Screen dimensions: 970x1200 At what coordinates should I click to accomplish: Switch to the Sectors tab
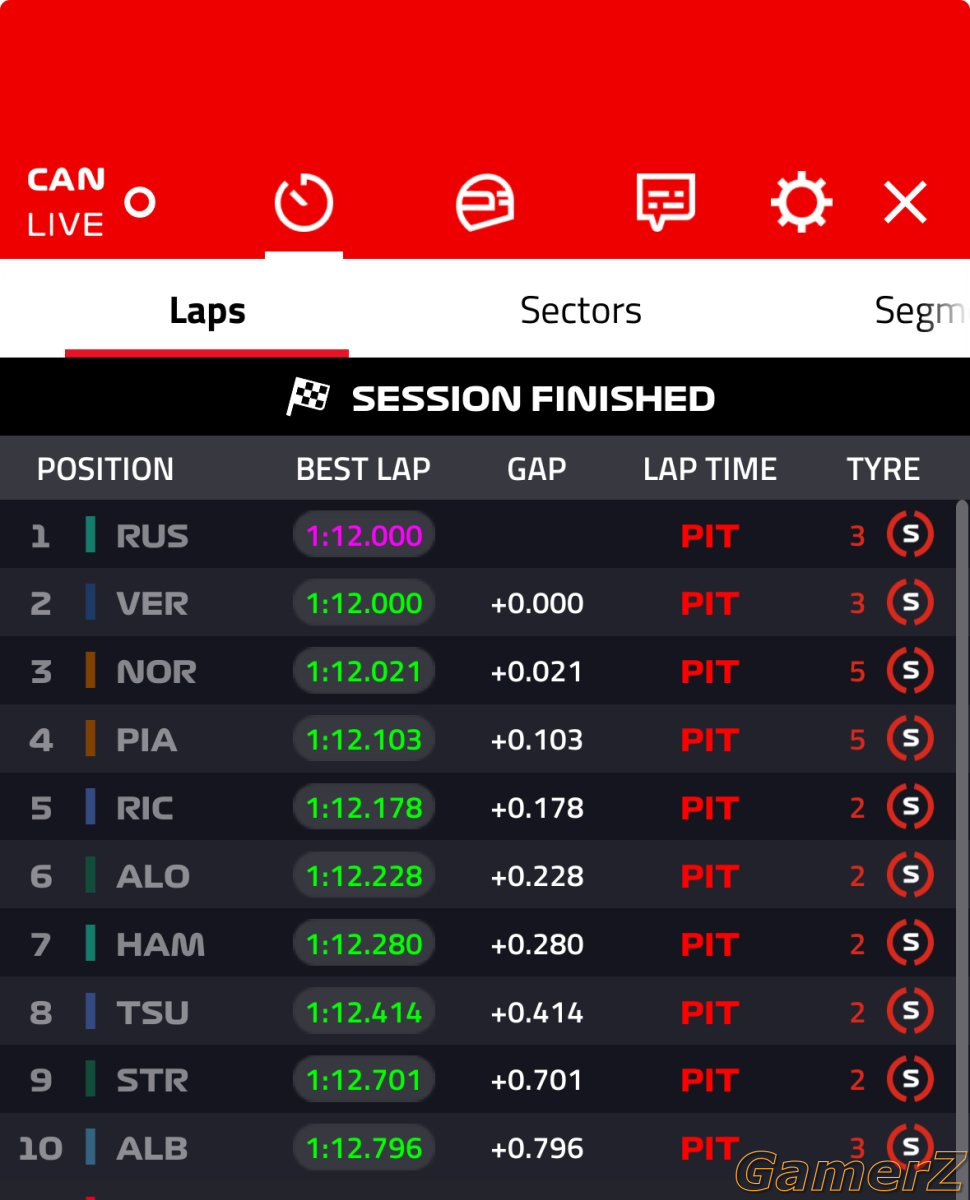click(x=581, y=310)
